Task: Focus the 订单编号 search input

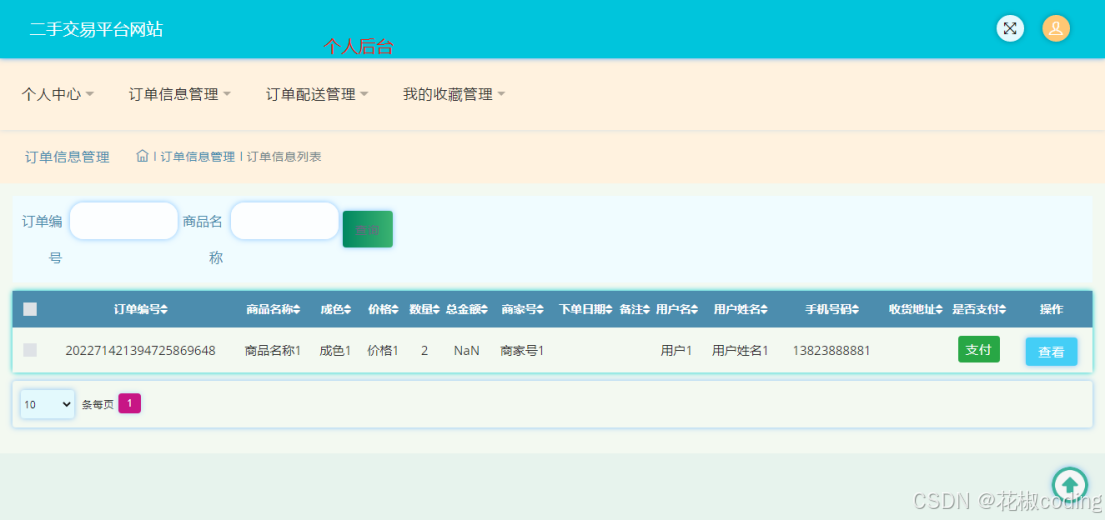Action: [123, 221]
